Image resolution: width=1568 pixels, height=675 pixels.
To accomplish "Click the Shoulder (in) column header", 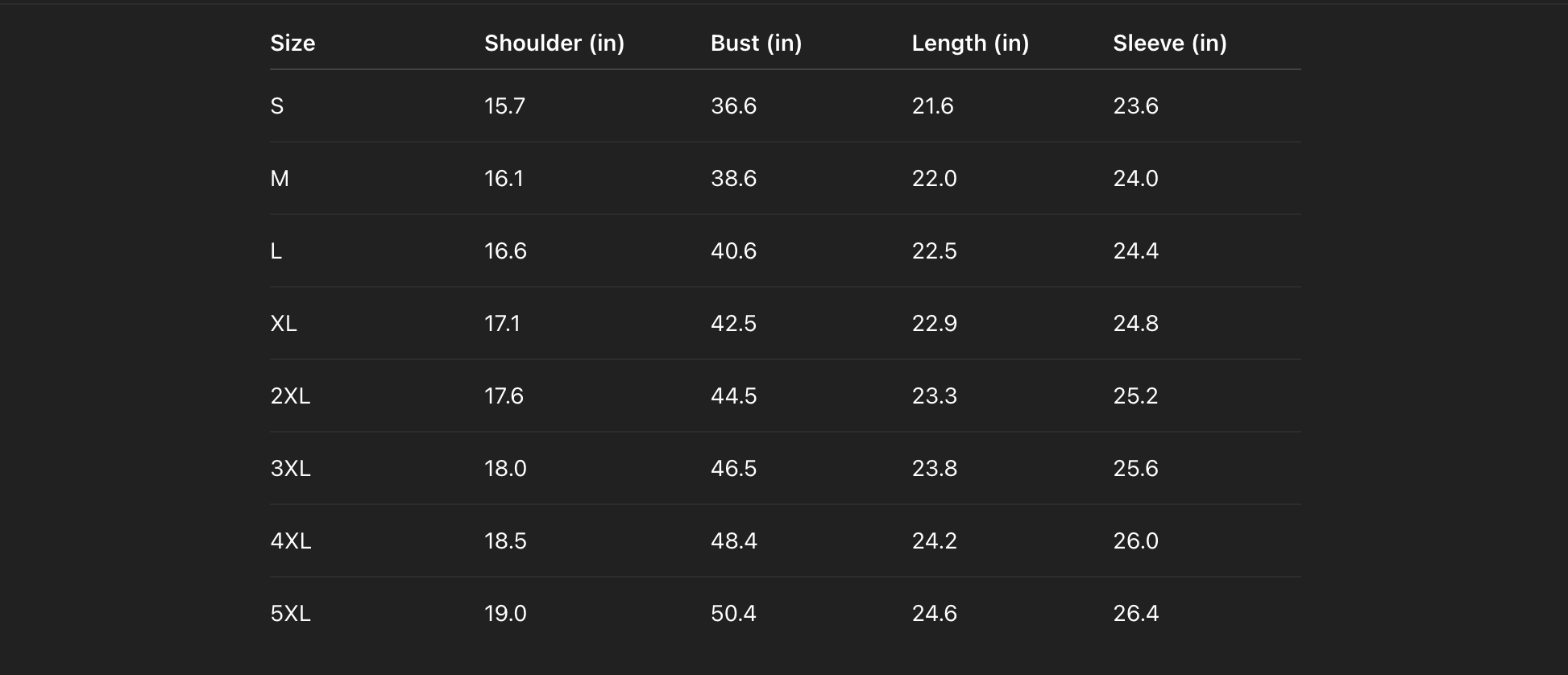I will tap(554, 43).
